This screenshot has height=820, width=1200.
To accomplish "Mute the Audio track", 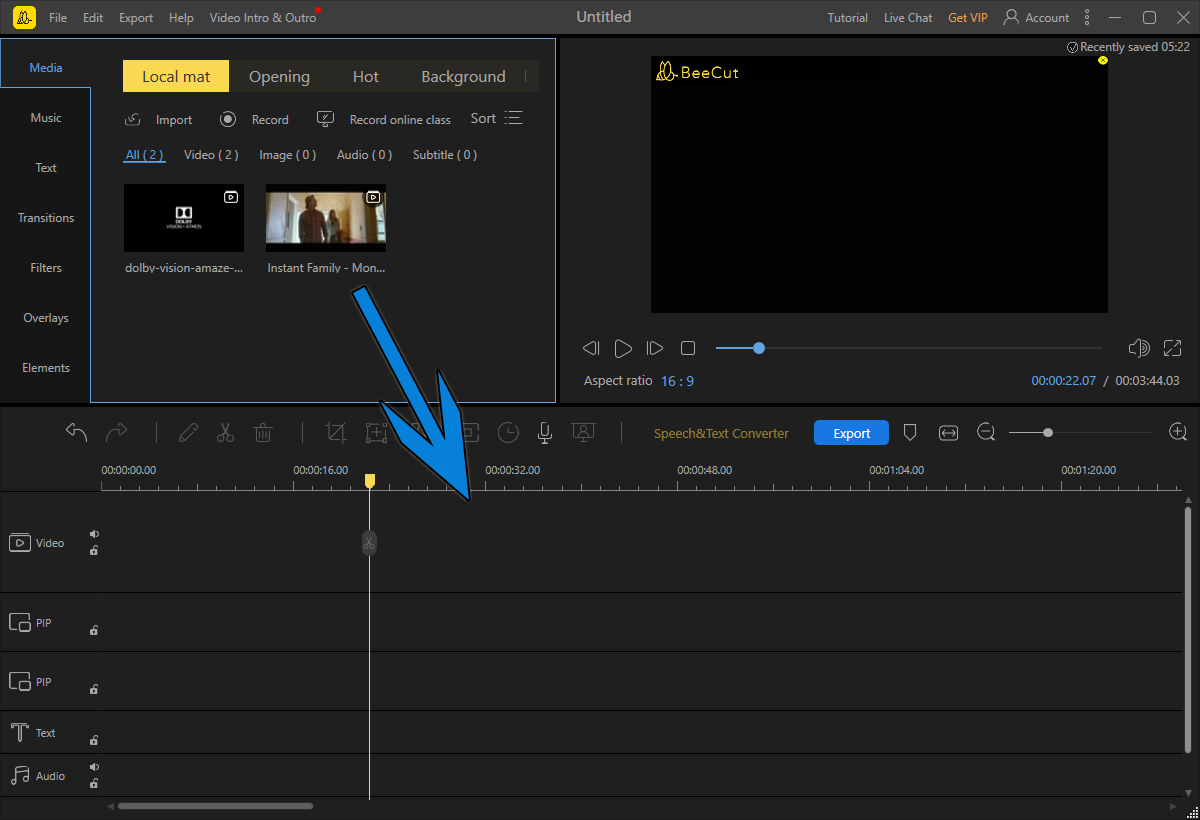I will click(x=94, y=767).
